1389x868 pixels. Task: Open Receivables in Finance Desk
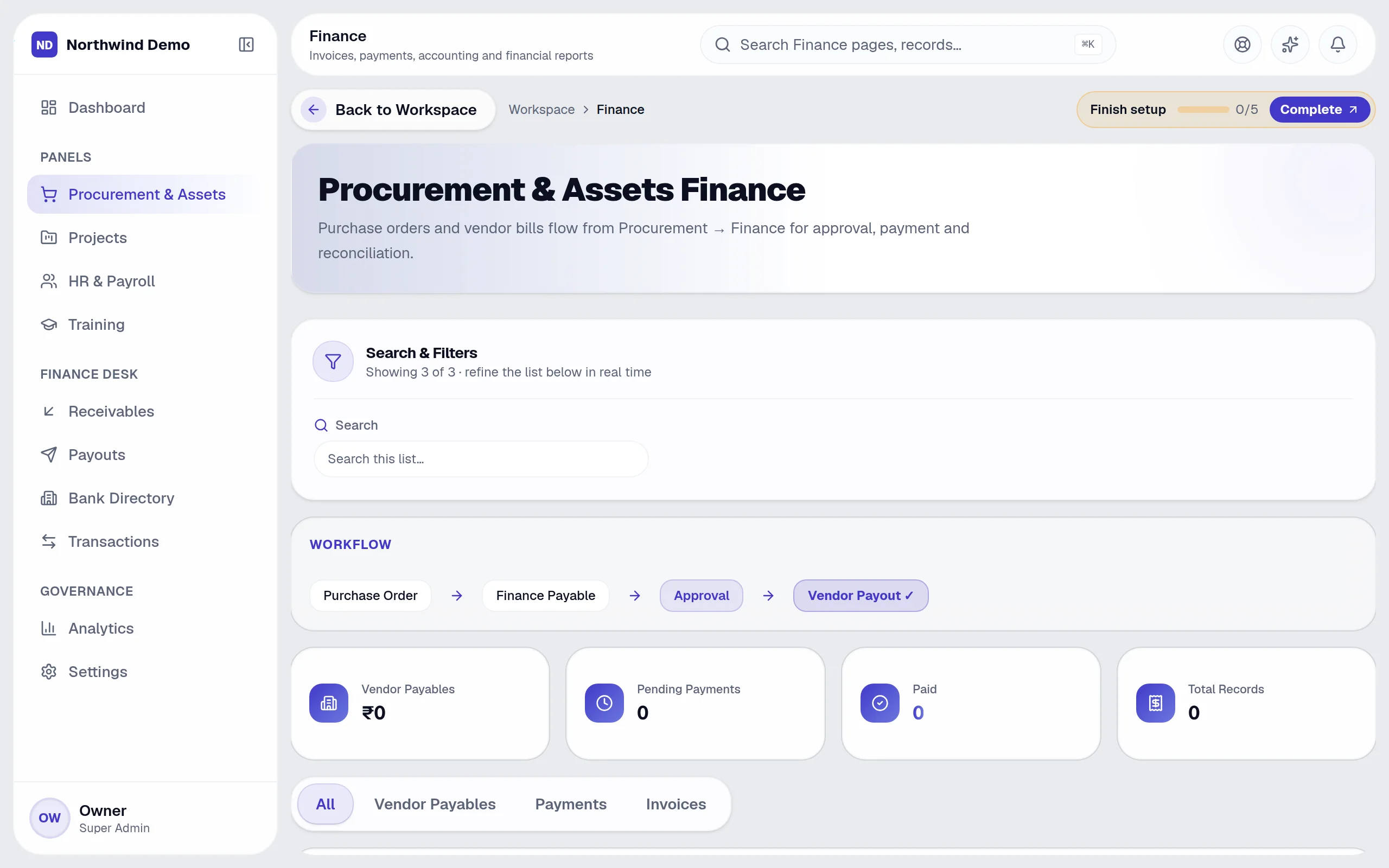tap(145, 411)
